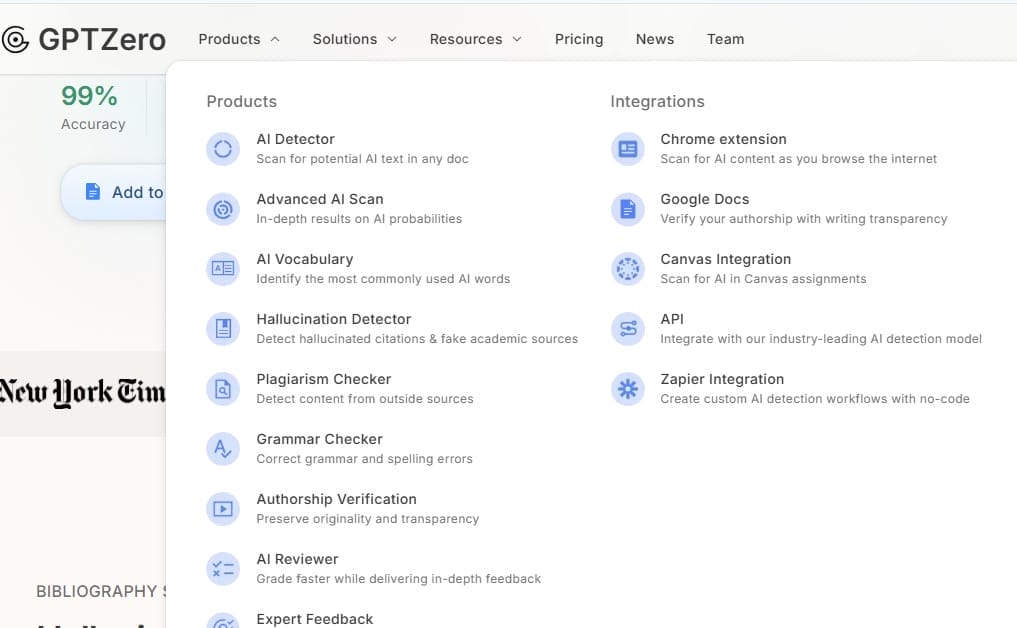Expand the Resources dropdown menu
Image resolution: width=1017 pixels, height=628 pixels.
point(475,40)
